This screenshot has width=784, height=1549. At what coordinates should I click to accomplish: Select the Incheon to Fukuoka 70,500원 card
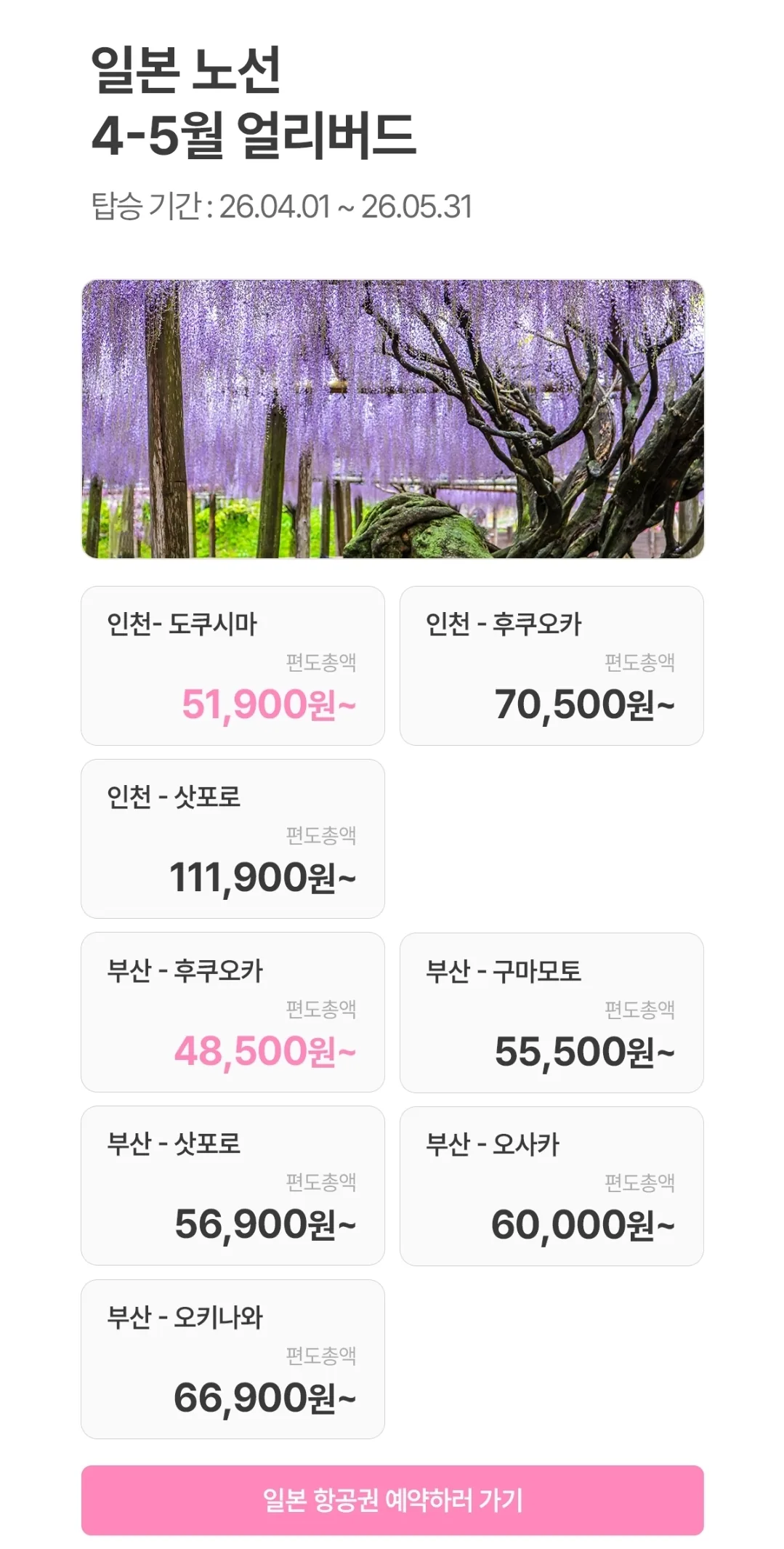pyautogui.click(x=551, y=666)
